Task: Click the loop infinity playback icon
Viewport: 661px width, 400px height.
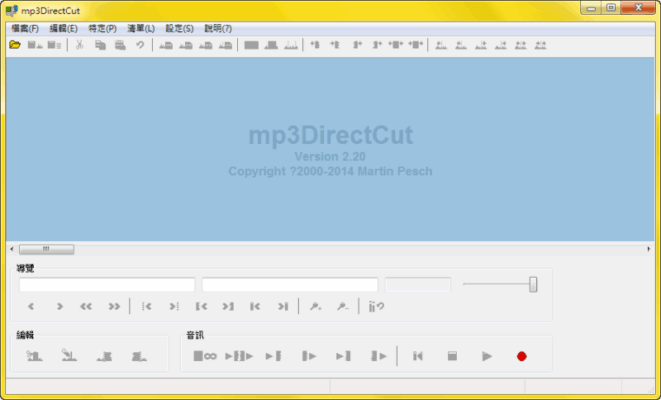Action: pyautogui.click(x=205, y=357)
